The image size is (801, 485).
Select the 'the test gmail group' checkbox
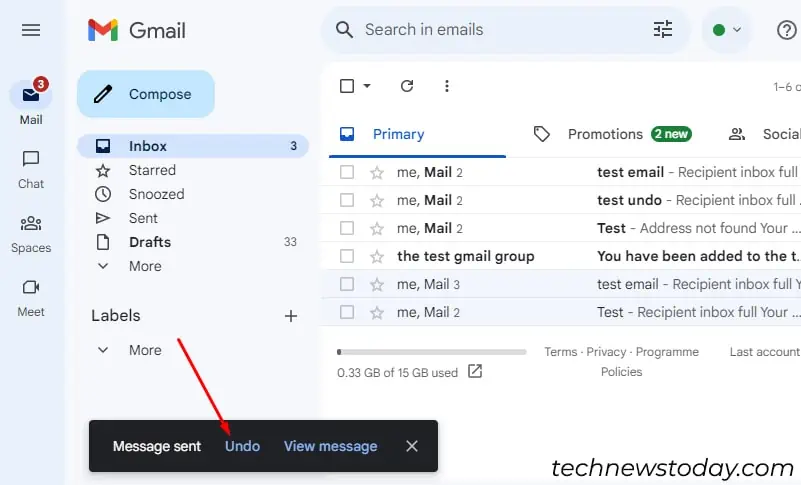pos(347,256)
